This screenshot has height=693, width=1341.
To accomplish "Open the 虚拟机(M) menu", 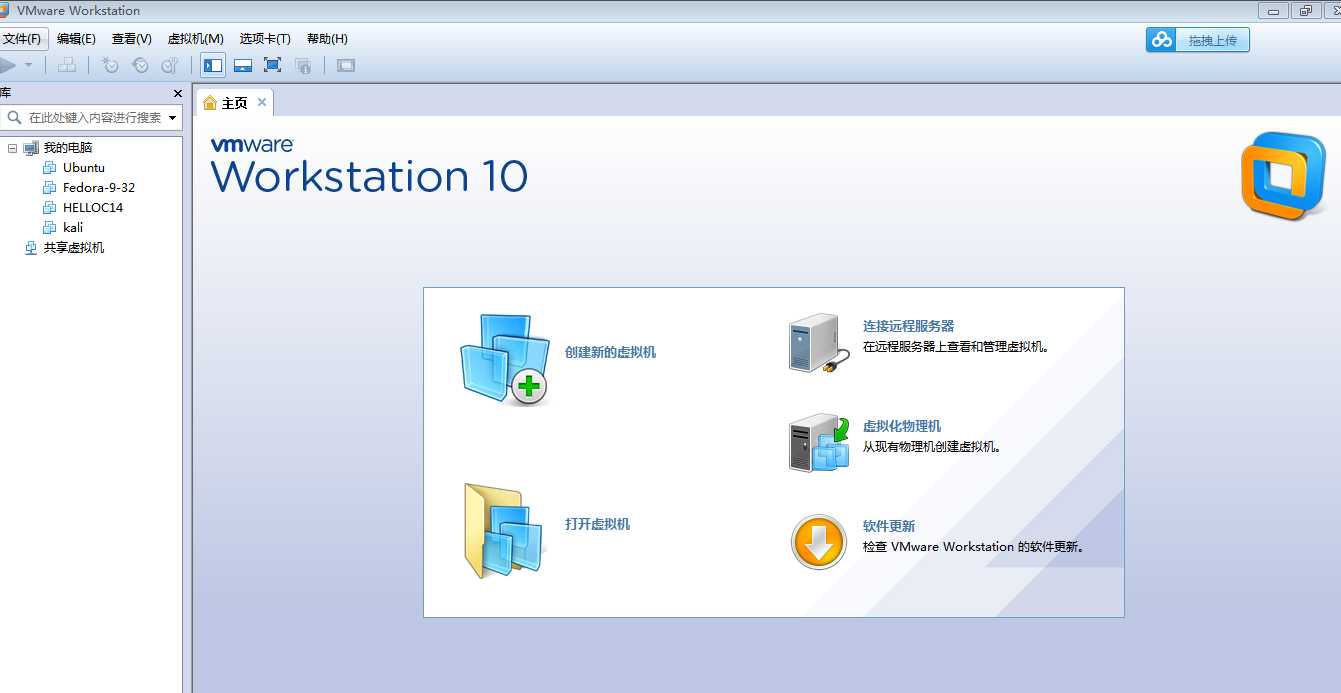I will 195,39.
